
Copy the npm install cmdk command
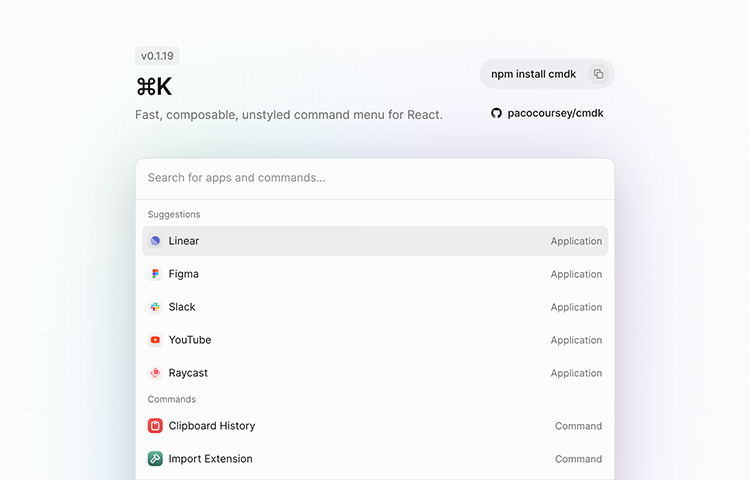click(598, 74)
